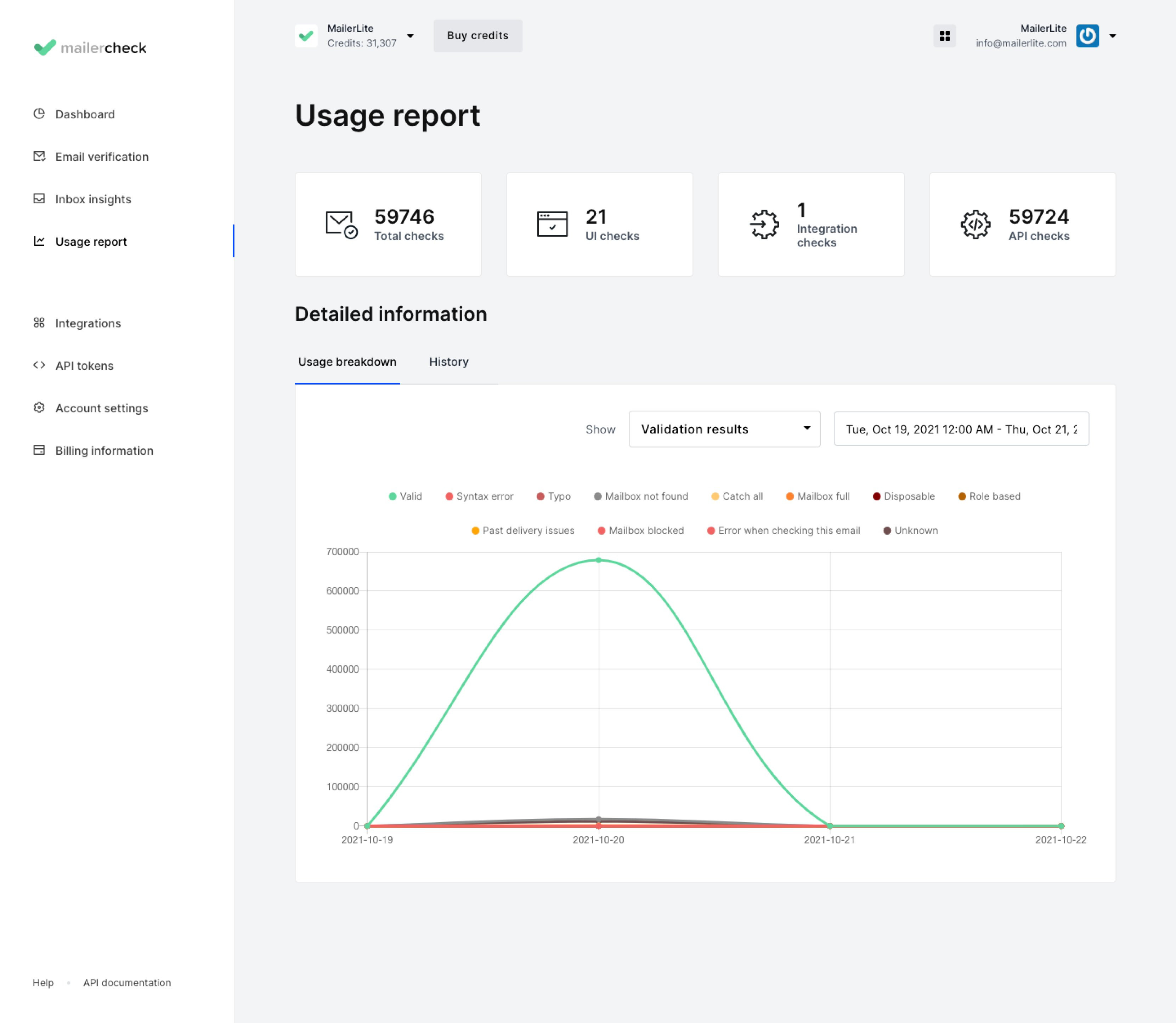Click the API tokens code-brackets icon
Viewport: 1176px width, 1023px height.
point(39,365)
